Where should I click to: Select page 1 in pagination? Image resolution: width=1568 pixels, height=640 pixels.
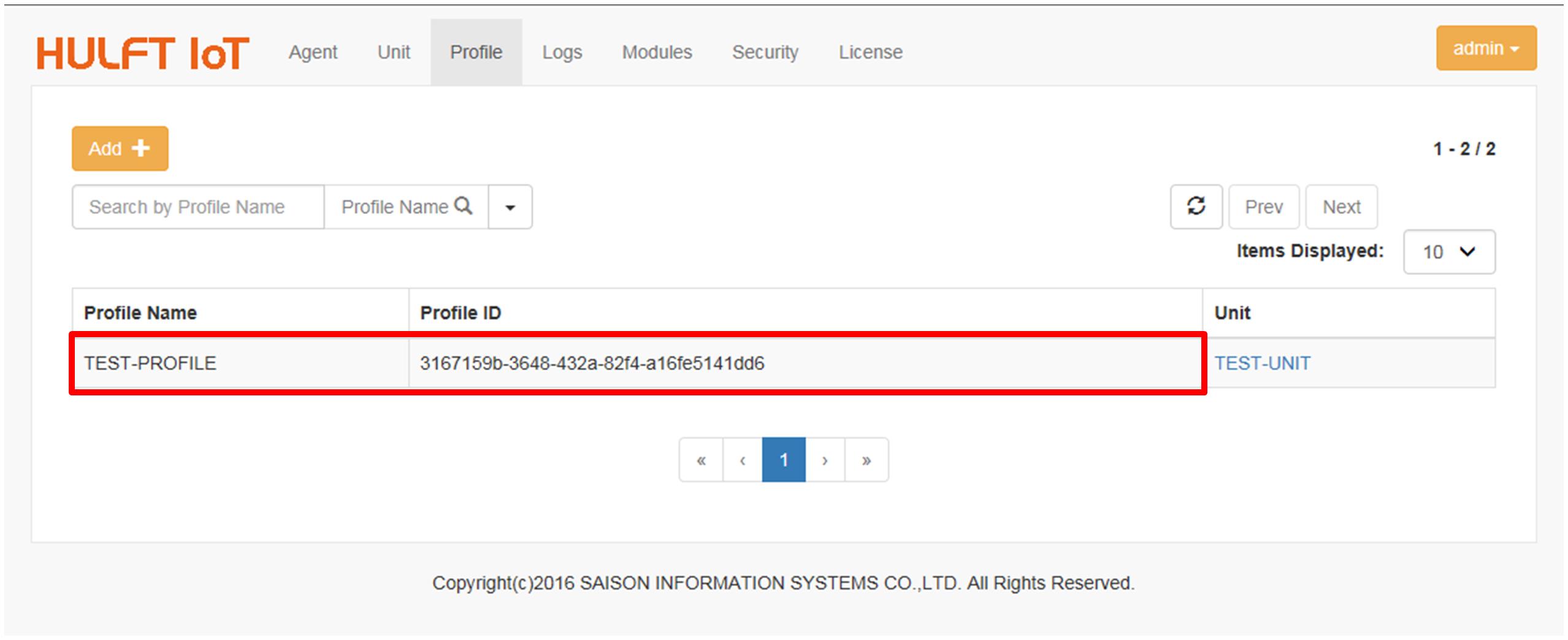[783, 460]
